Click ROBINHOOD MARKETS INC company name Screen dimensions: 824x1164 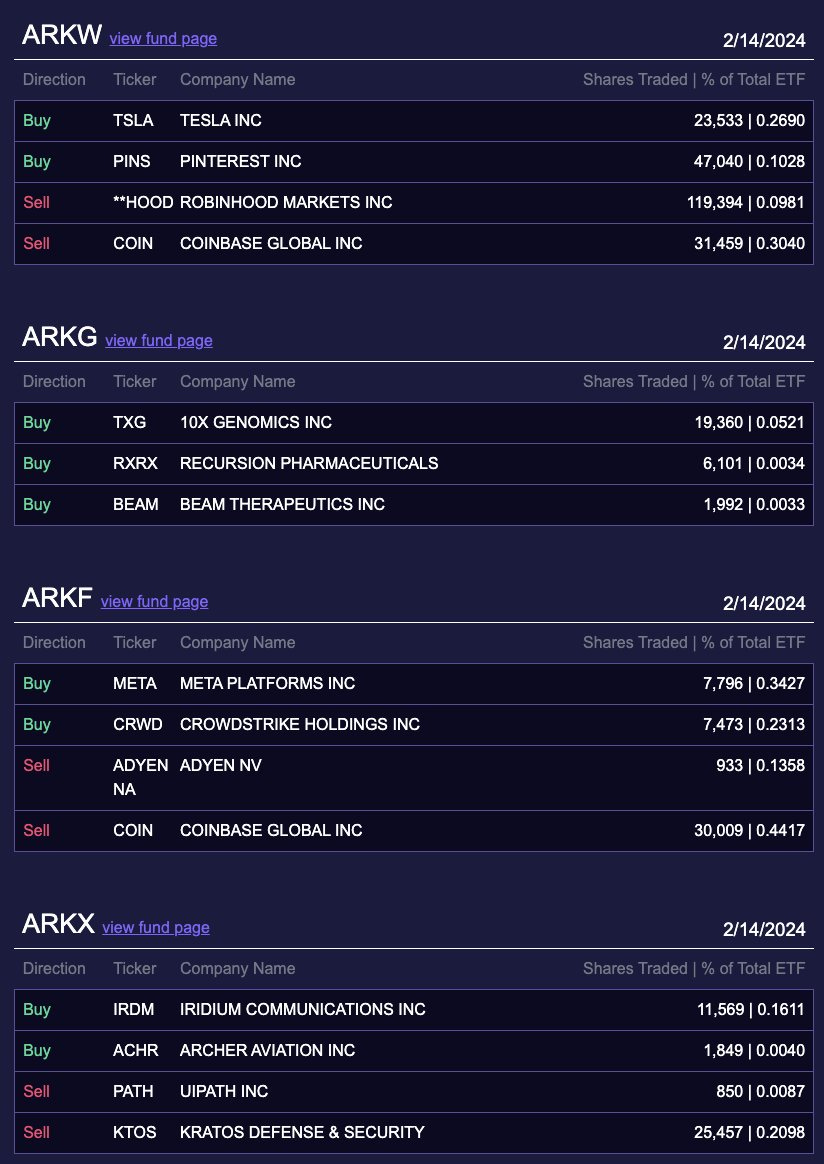click(286, 202)
